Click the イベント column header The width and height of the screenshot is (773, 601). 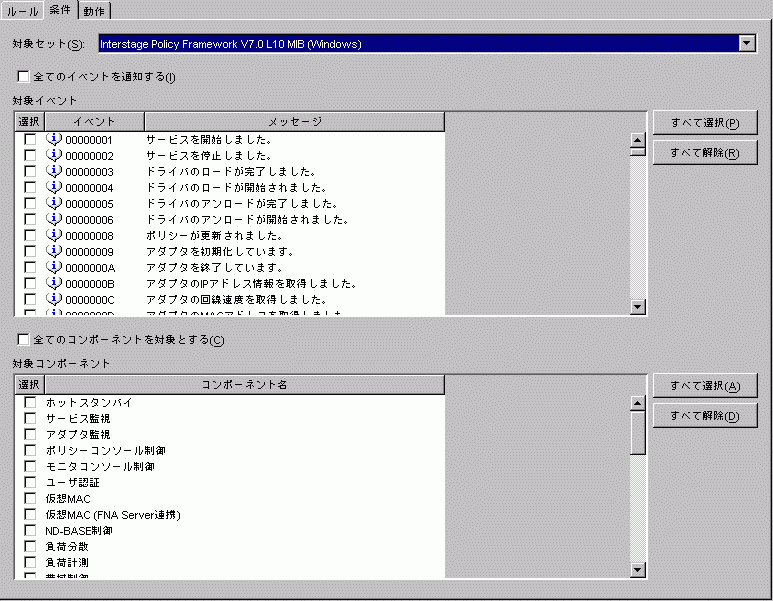click(94, 121)
